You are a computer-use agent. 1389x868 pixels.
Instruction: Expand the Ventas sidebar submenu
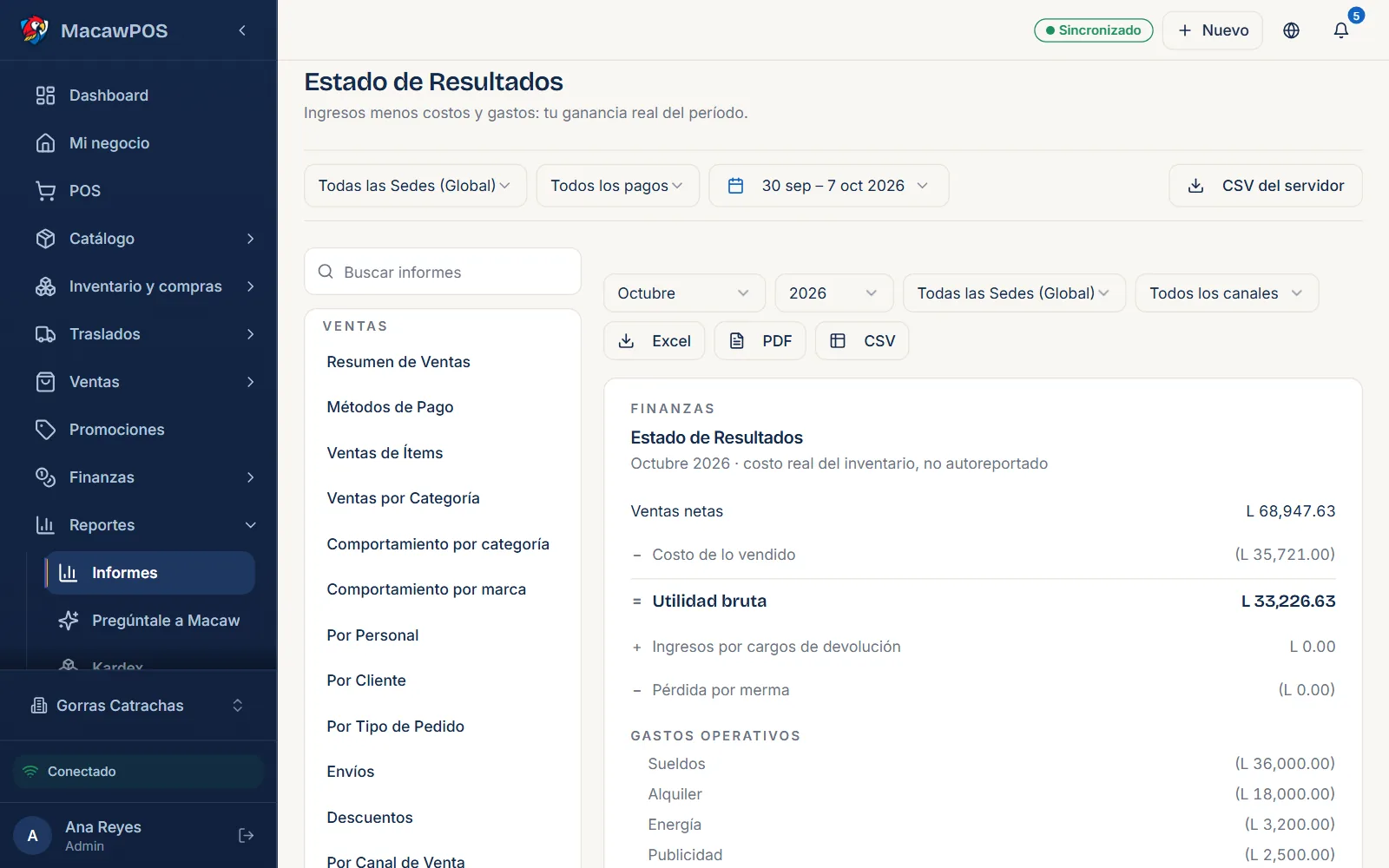click(250, 382)
